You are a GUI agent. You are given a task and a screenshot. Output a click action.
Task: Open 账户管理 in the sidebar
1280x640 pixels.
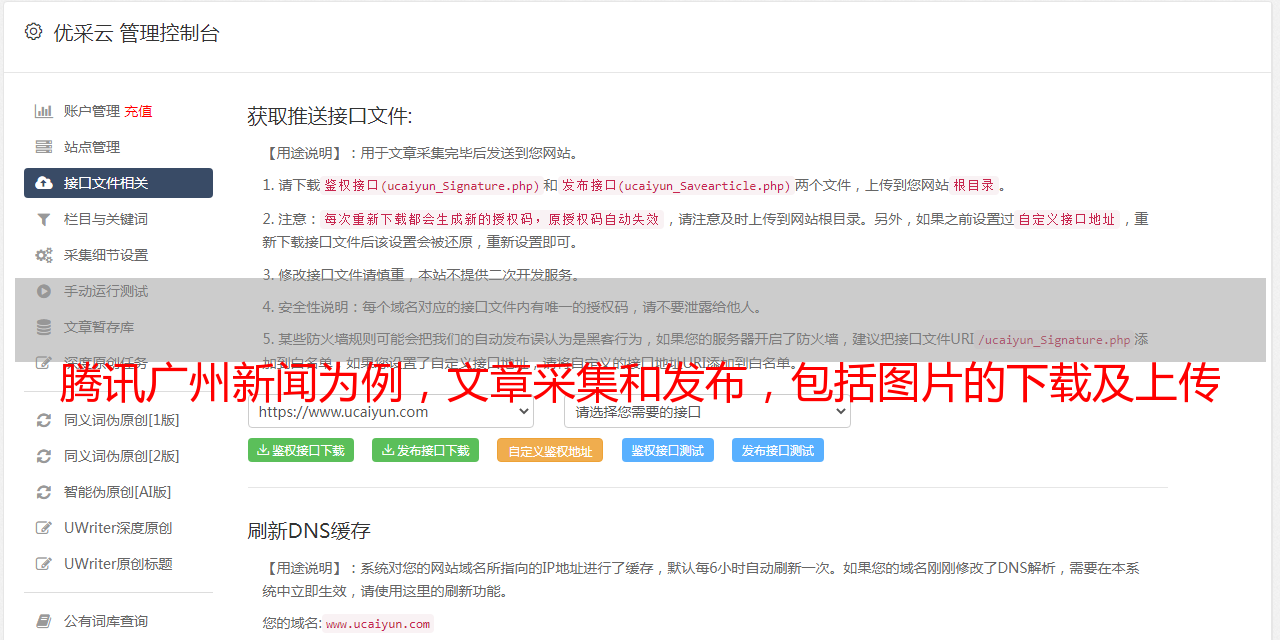point(92,111)
